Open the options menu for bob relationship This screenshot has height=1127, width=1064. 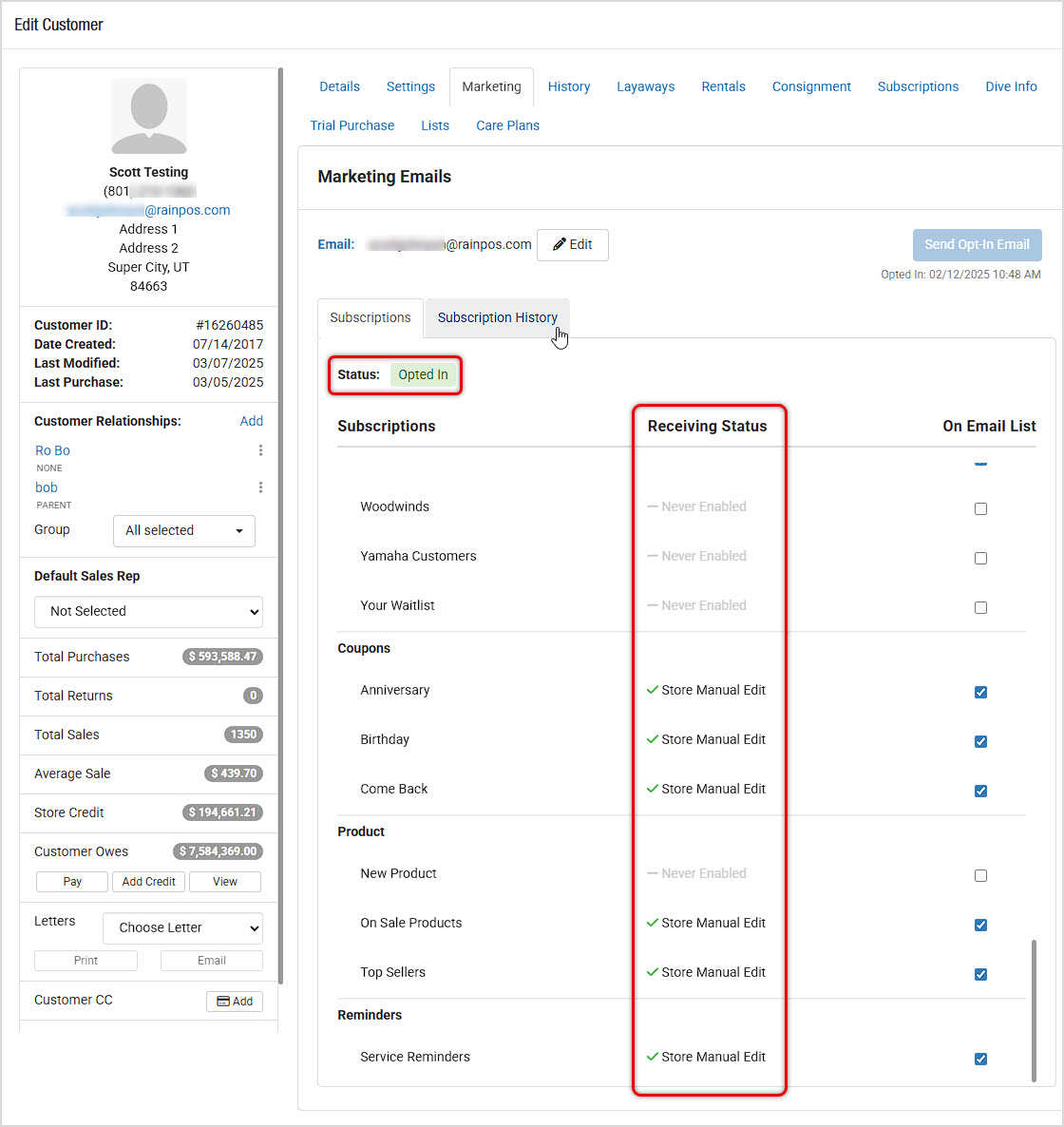point(260,487)
